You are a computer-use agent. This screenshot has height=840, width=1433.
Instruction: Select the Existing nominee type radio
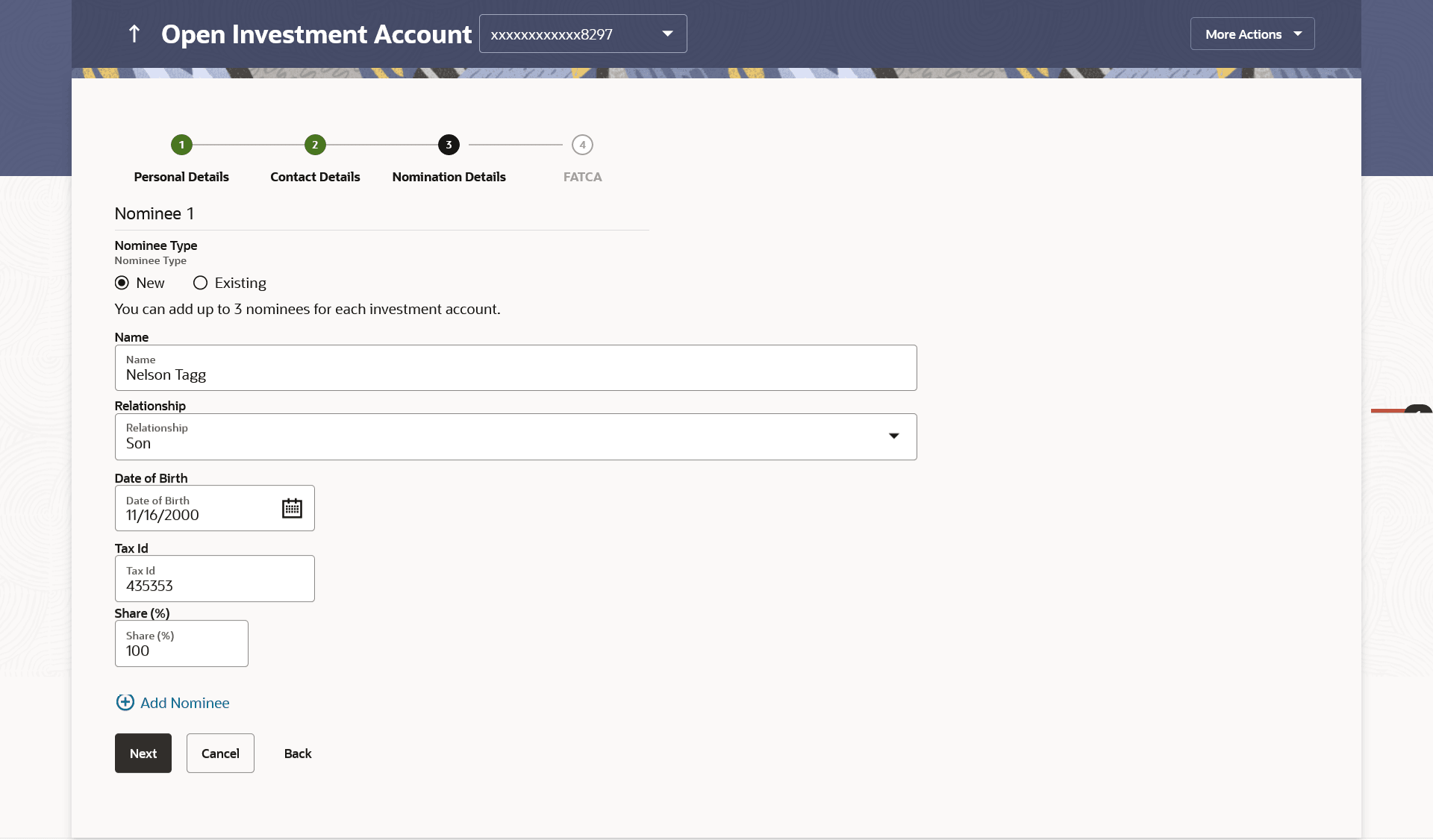pyautogui.click(x=200, y=283)
